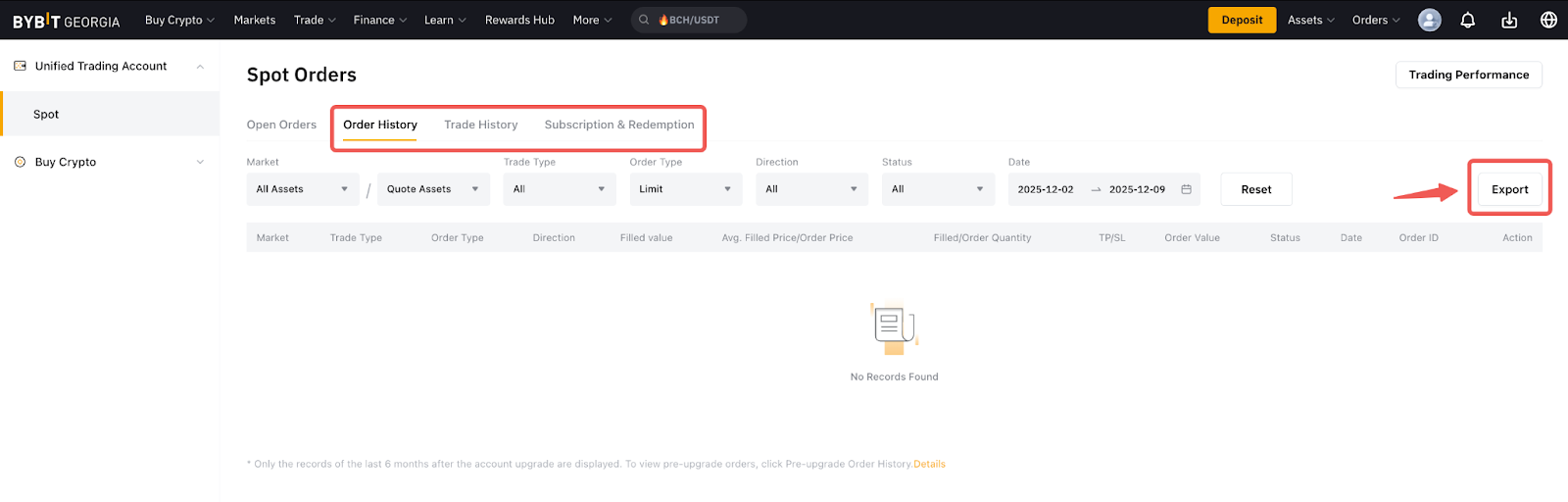Image resolution: width=1568 pixels, height=502 pixels.
Task: Open the Direction filter dropdown
Action: (x=811, y=189)
